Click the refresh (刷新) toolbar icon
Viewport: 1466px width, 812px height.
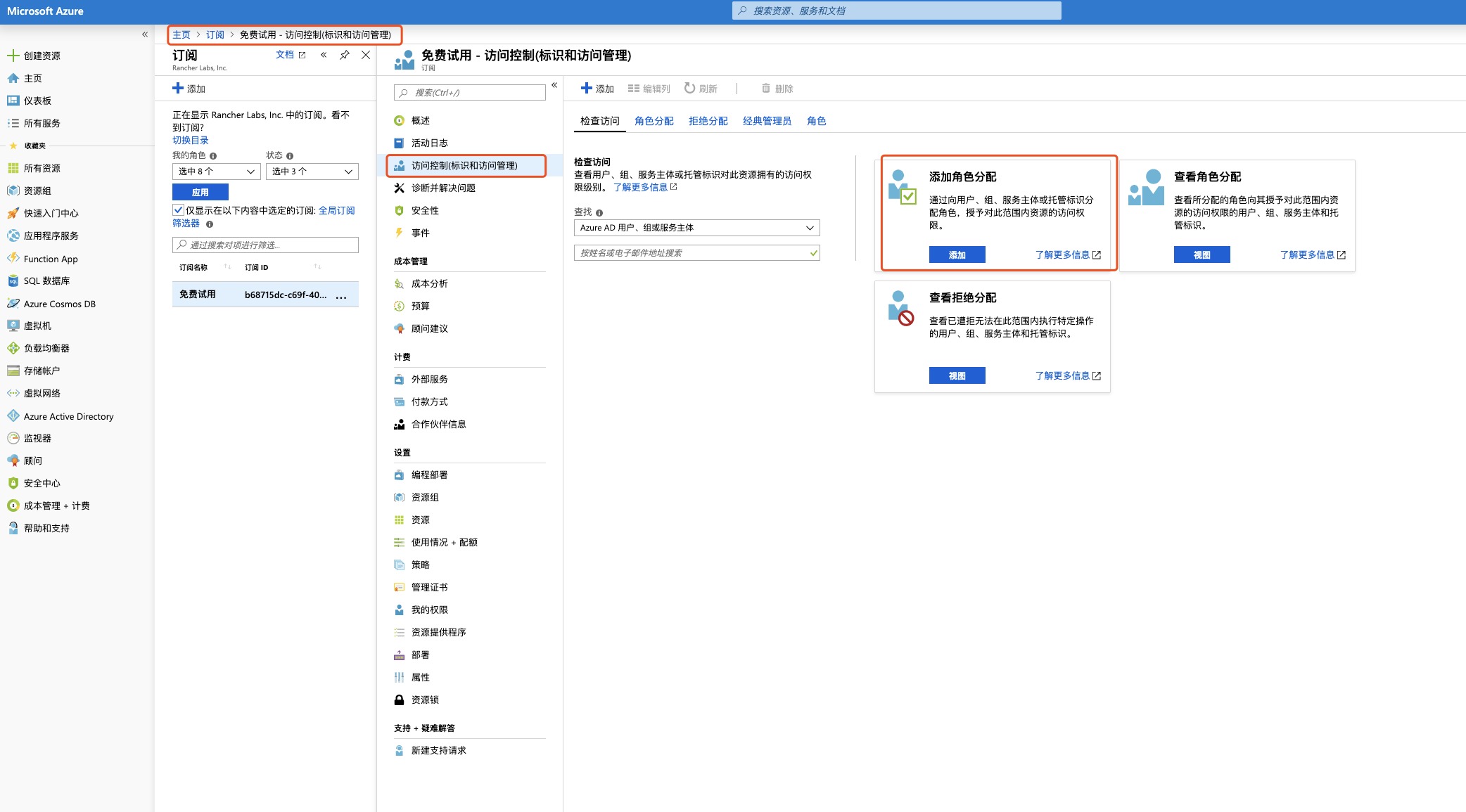pyautogui.click(x=690, y=89)
